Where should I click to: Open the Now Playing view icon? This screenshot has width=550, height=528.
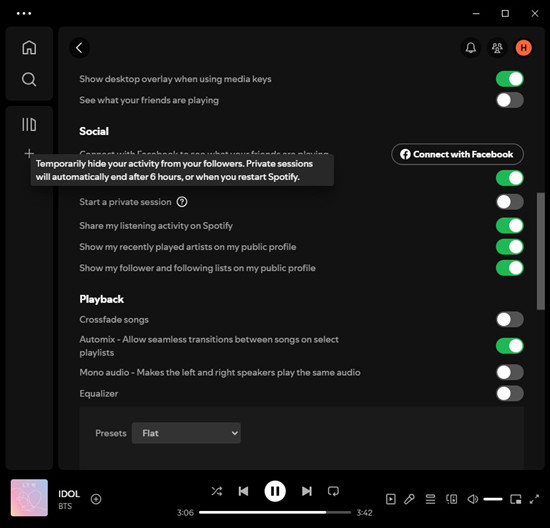(x=391, y=499)
